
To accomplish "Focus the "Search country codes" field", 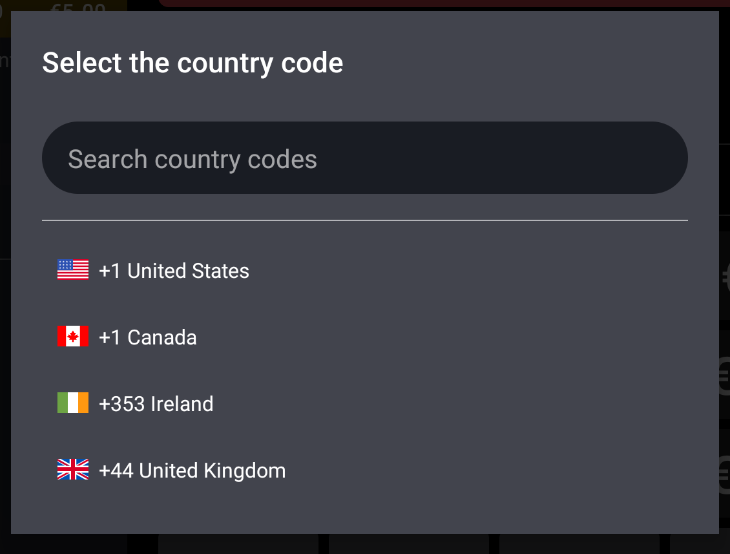I will [364, 158].
